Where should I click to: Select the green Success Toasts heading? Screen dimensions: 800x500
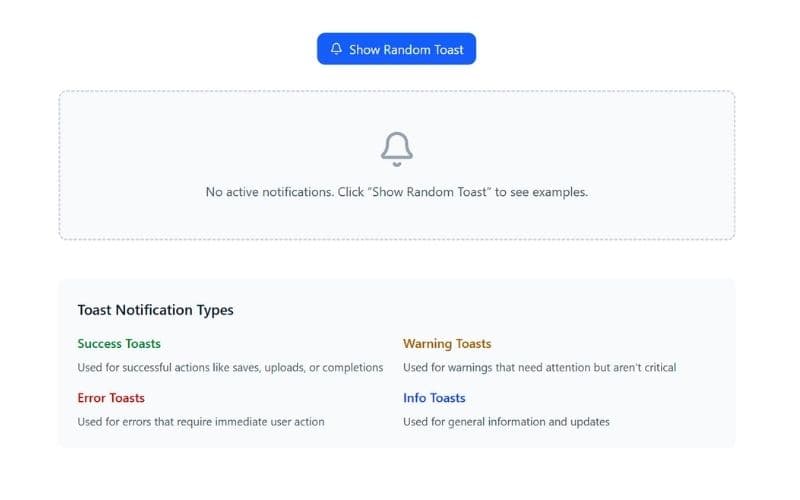[x=119, y=344]
